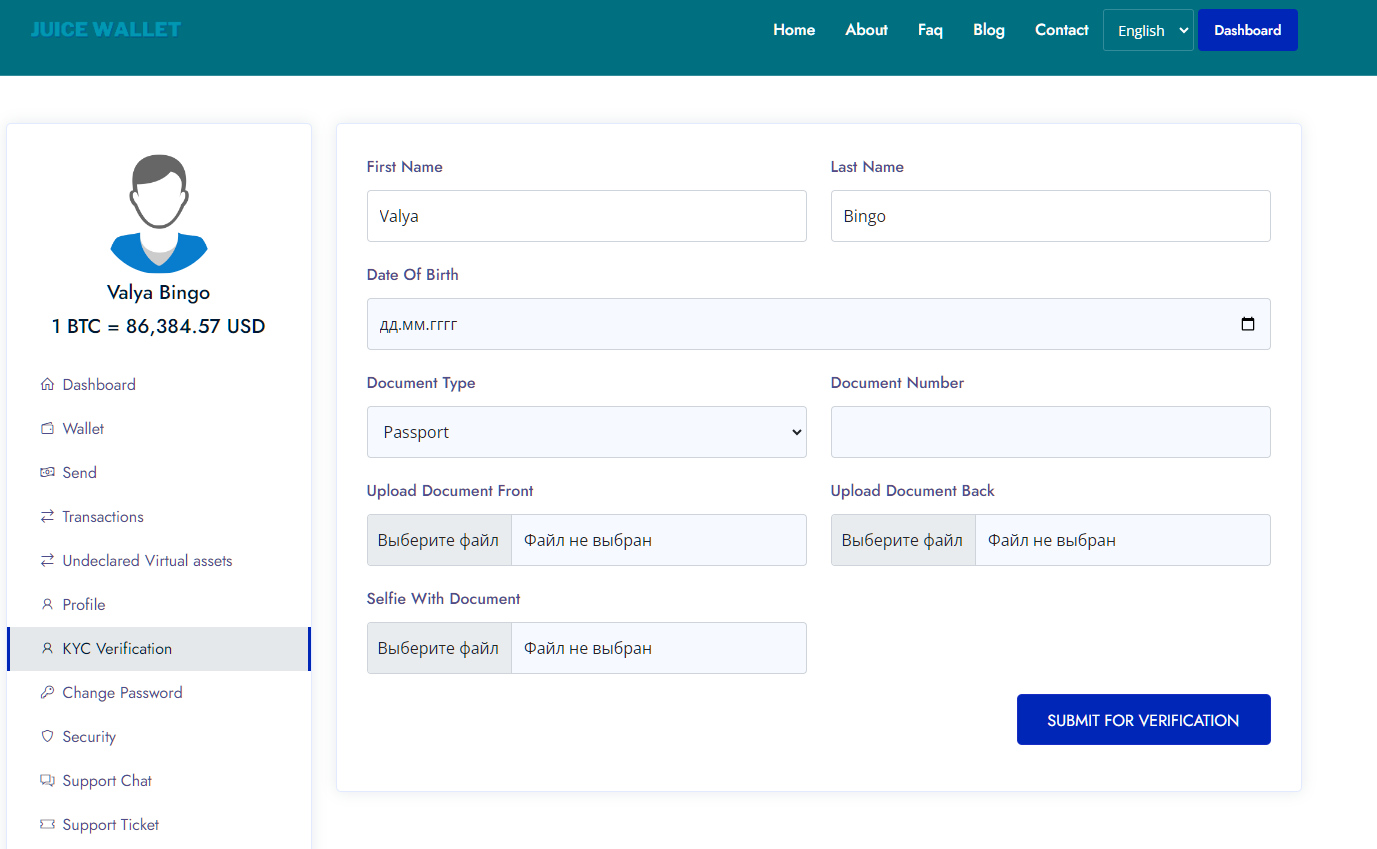Focus the Last Name field containing Bingo
The image size is (1377, 849).
1051,216
